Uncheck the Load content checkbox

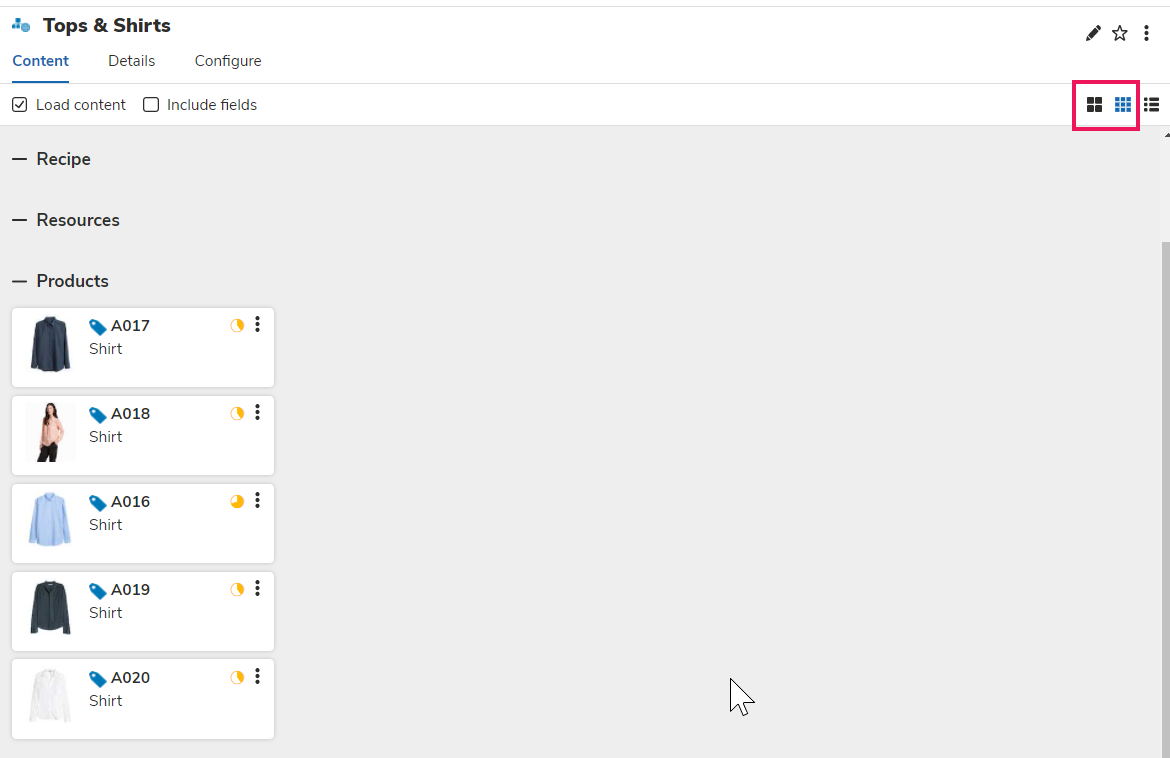pos(19,104)
